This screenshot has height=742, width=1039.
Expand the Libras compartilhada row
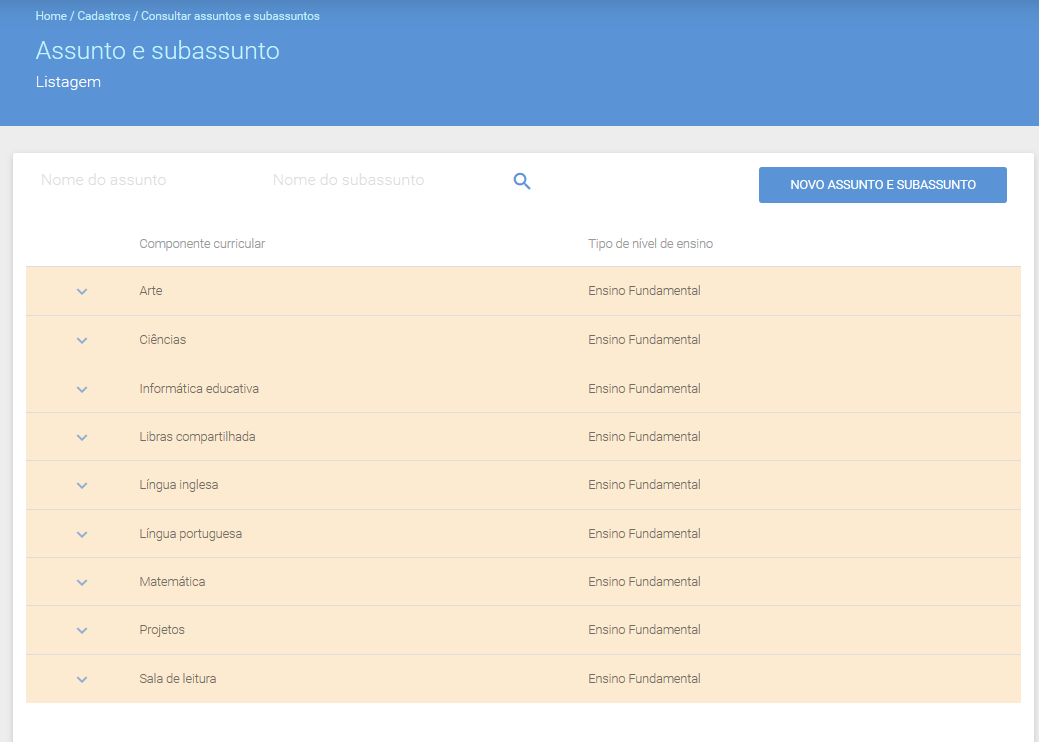coord(82,437)
